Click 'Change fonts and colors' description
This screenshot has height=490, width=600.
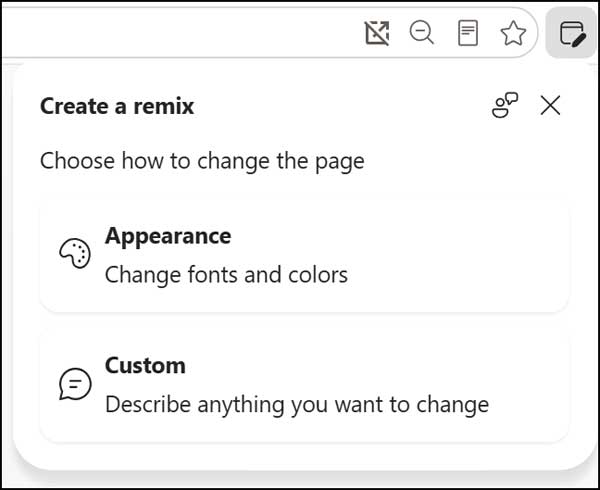click(x=226, y=275)
